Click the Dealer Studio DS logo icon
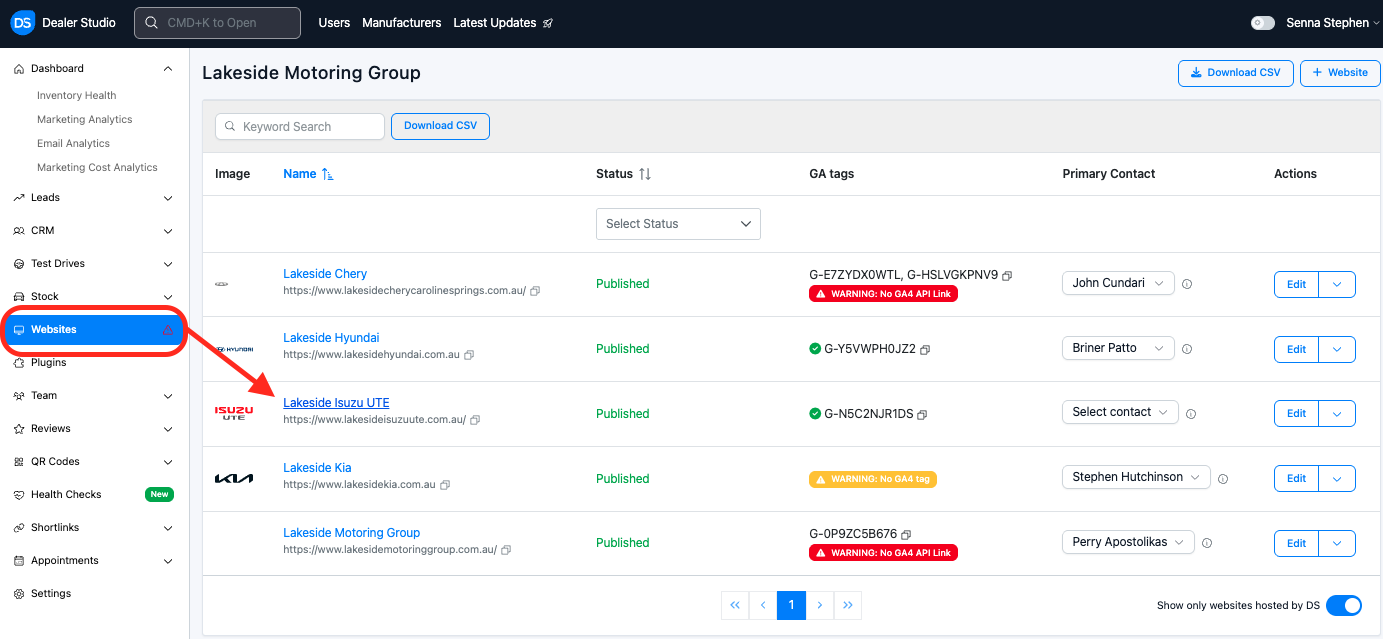 pyautogui.click(x=22, y=22)
